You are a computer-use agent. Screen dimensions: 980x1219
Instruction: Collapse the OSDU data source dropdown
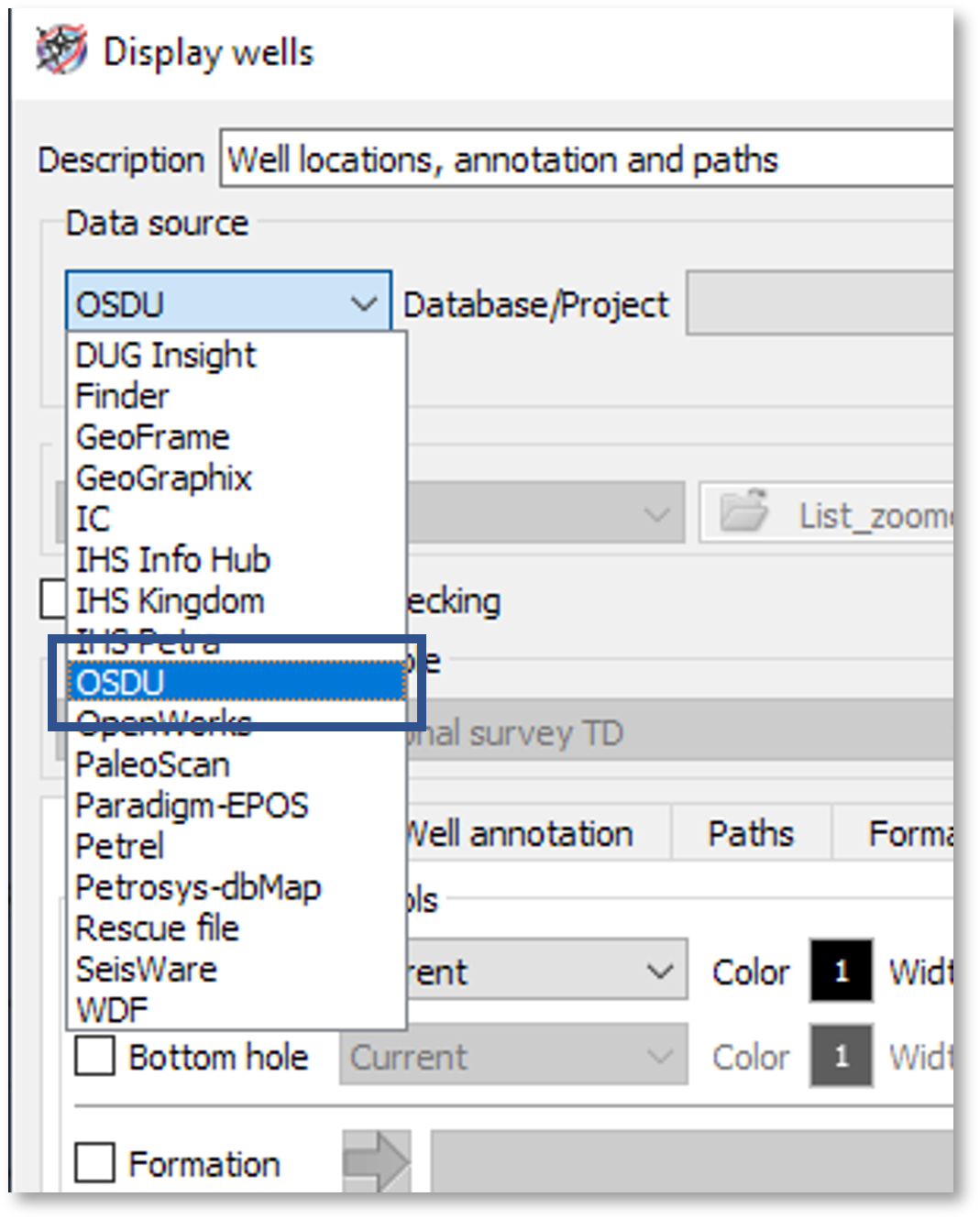(364, 302)
